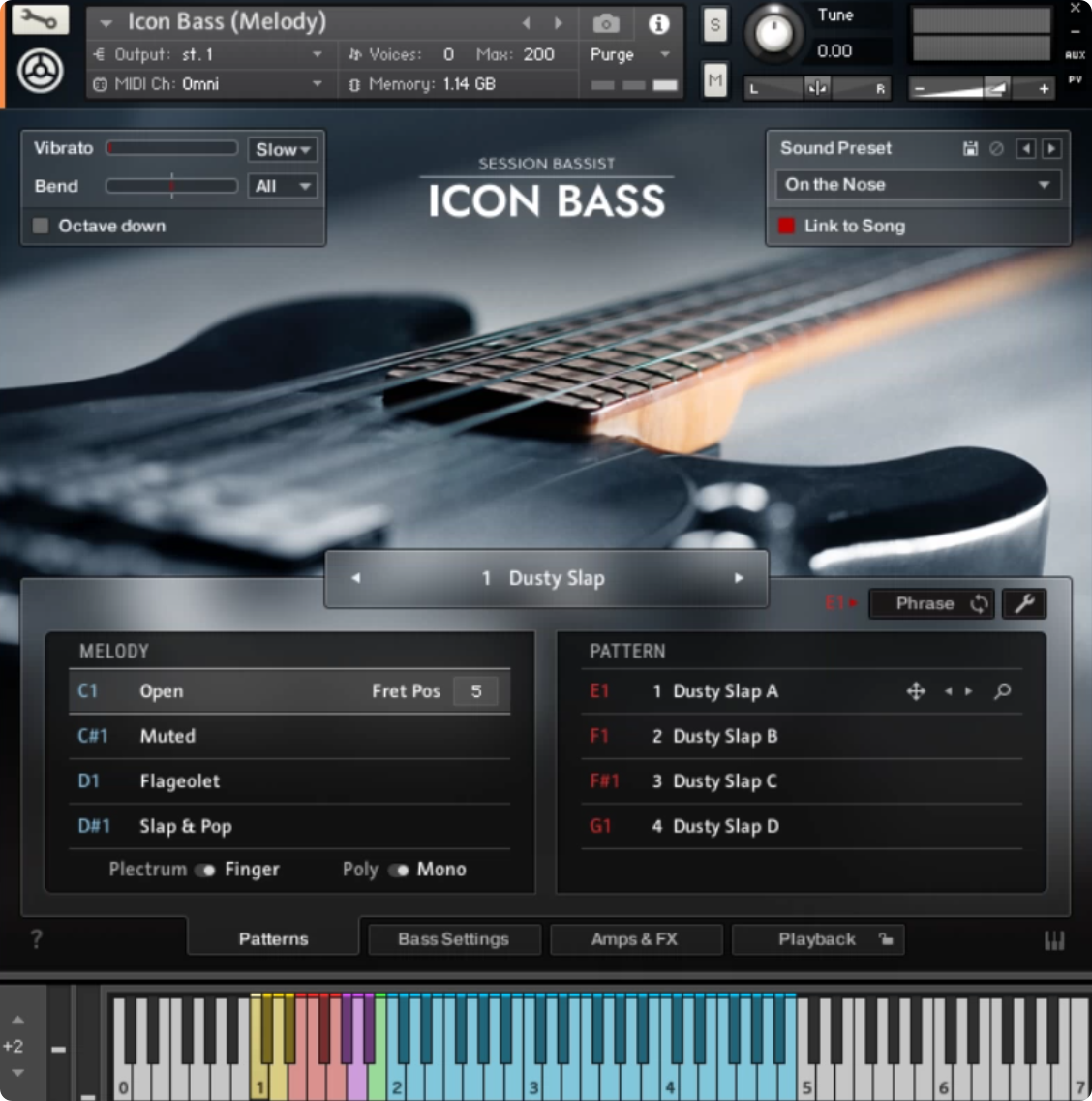Image resolution: width=1092 pixels, height=1101 pixels.
Task: Click the Playback tab lock icon
Action: 886,939
